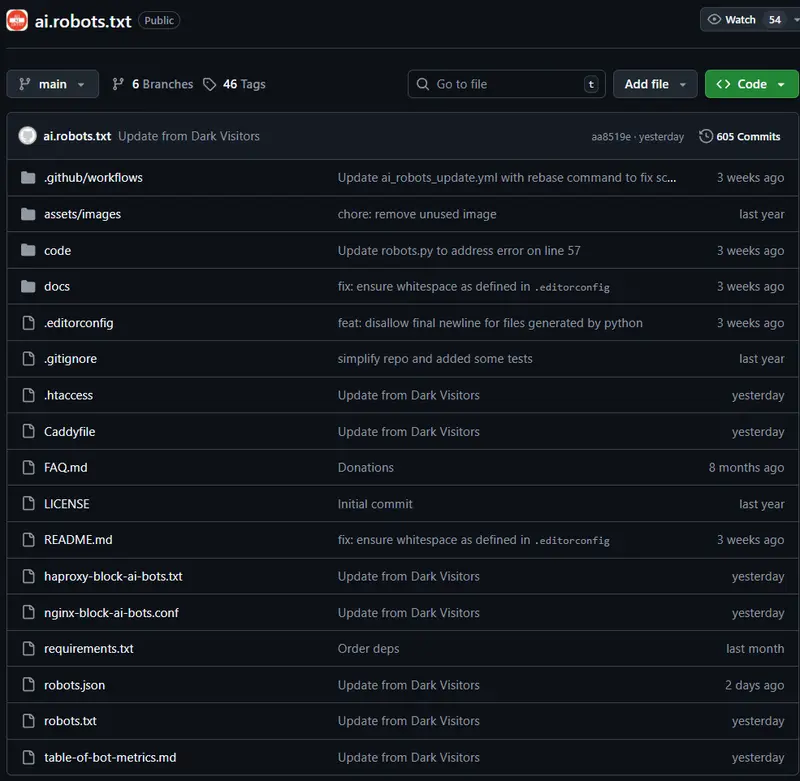Viewport: 800px width, 781px height.
Task: Click the folder icon beside docs
Action: (x=27, y=286)
